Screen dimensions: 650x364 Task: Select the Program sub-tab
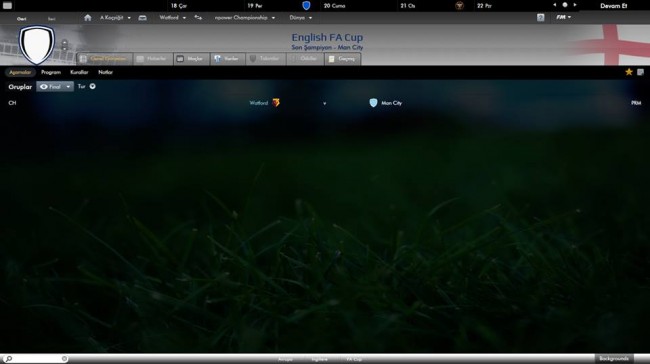click(51, 72)
